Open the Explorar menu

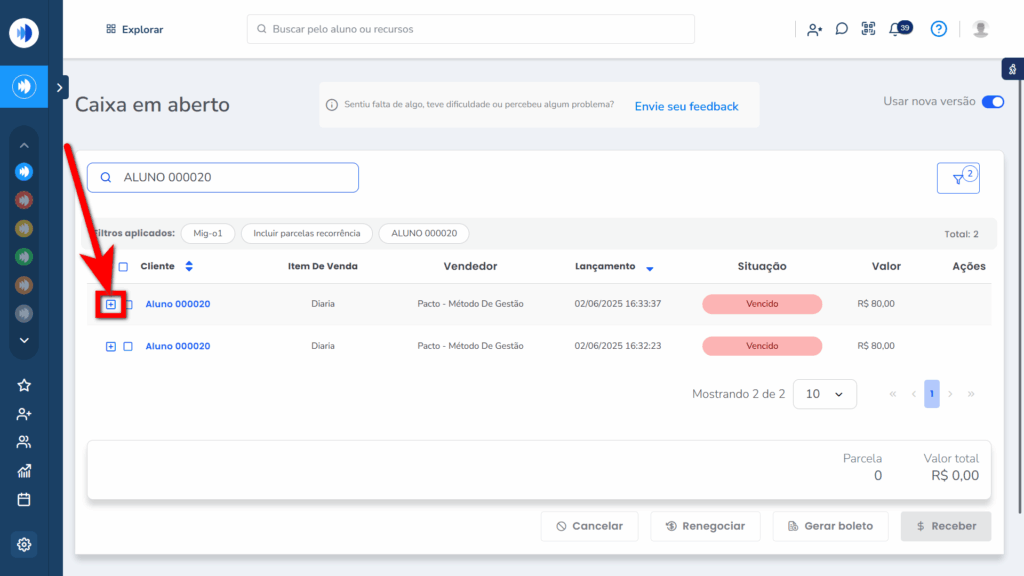(134, 29)
